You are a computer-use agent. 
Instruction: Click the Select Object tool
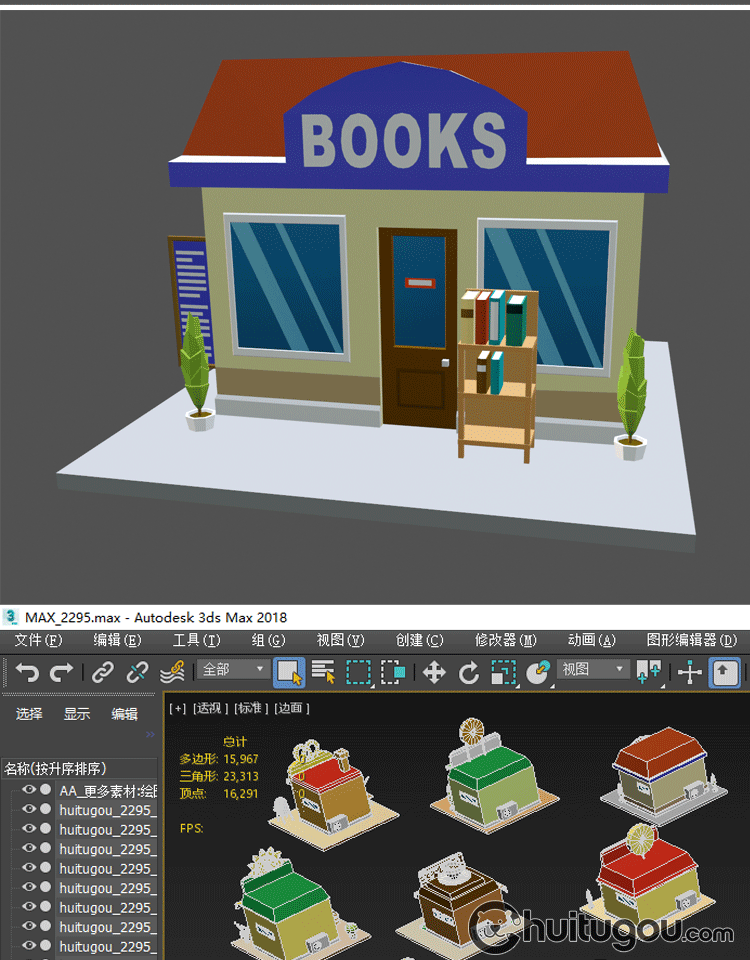(290, 672)
